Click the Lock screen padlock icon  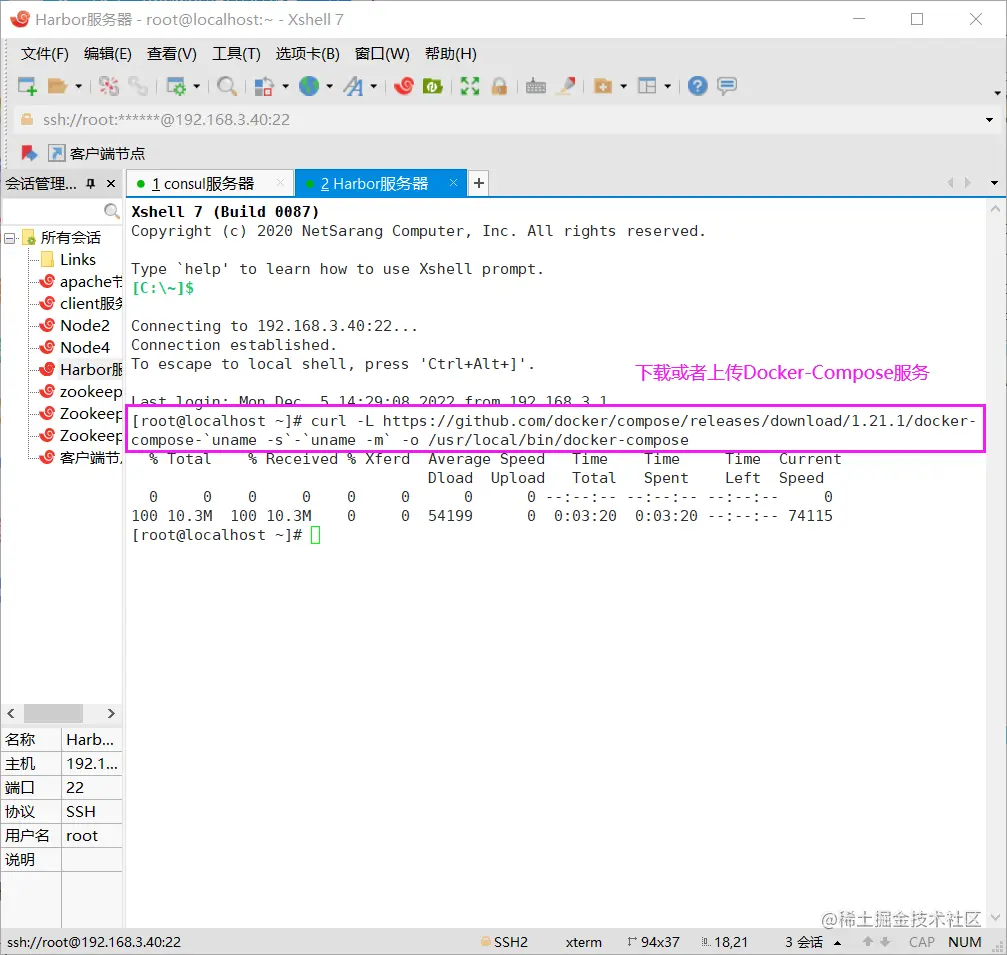[x=499, y=85]
